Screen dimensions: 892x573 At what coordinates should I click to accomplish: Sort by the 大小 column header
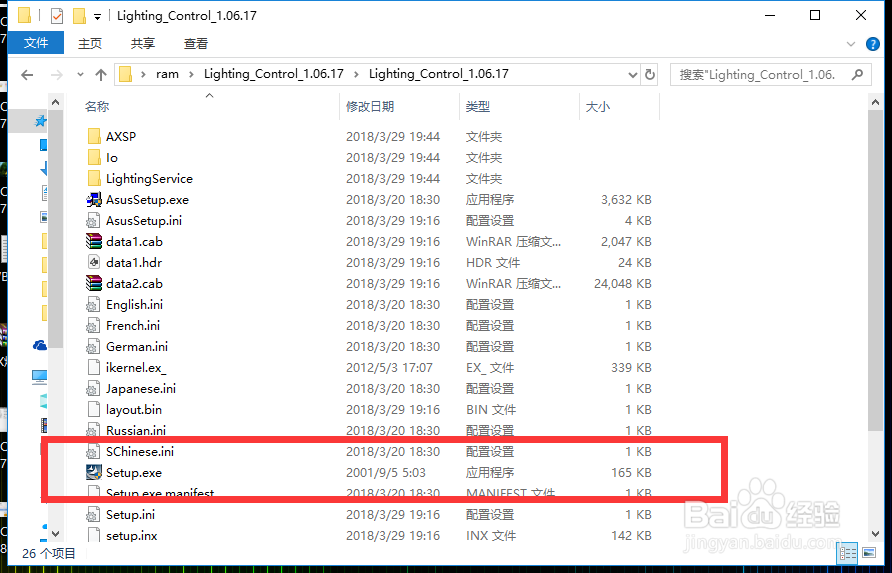click(598, 106)
